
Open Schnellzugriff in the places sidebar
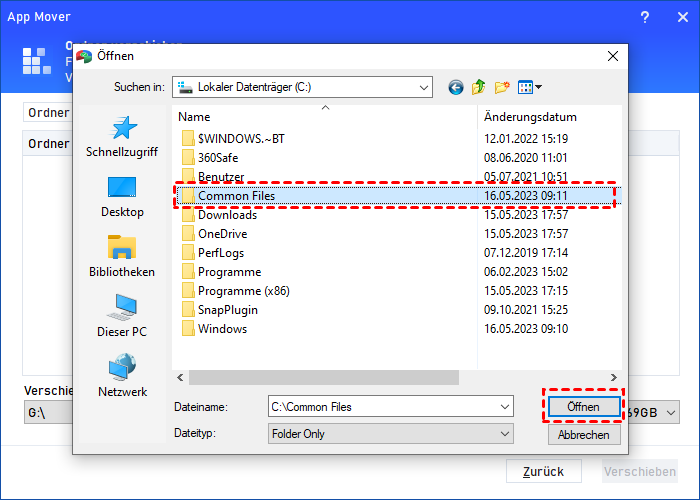pyautogui.click(x=122, y=137)
